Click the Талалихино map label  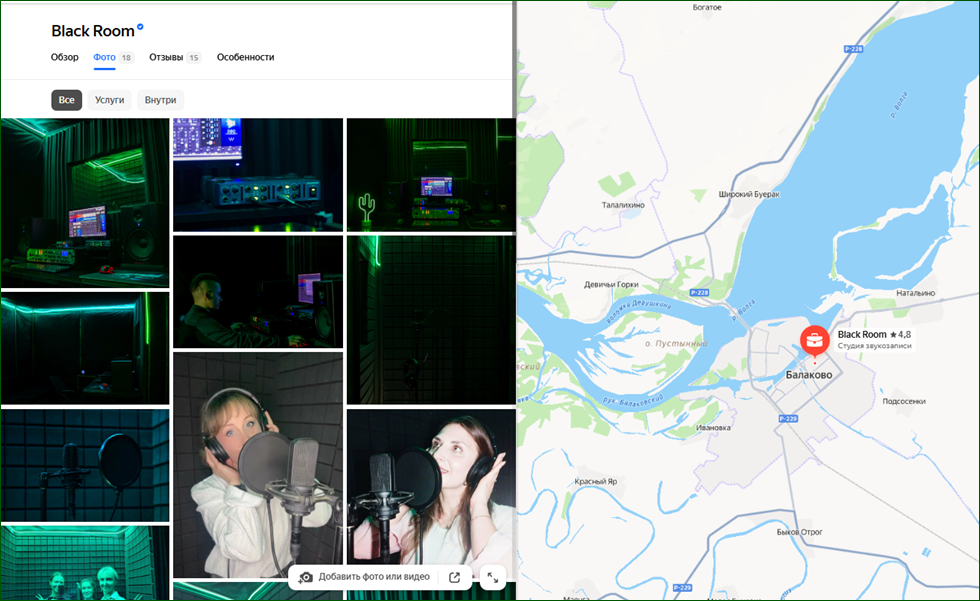pos(622,205)
